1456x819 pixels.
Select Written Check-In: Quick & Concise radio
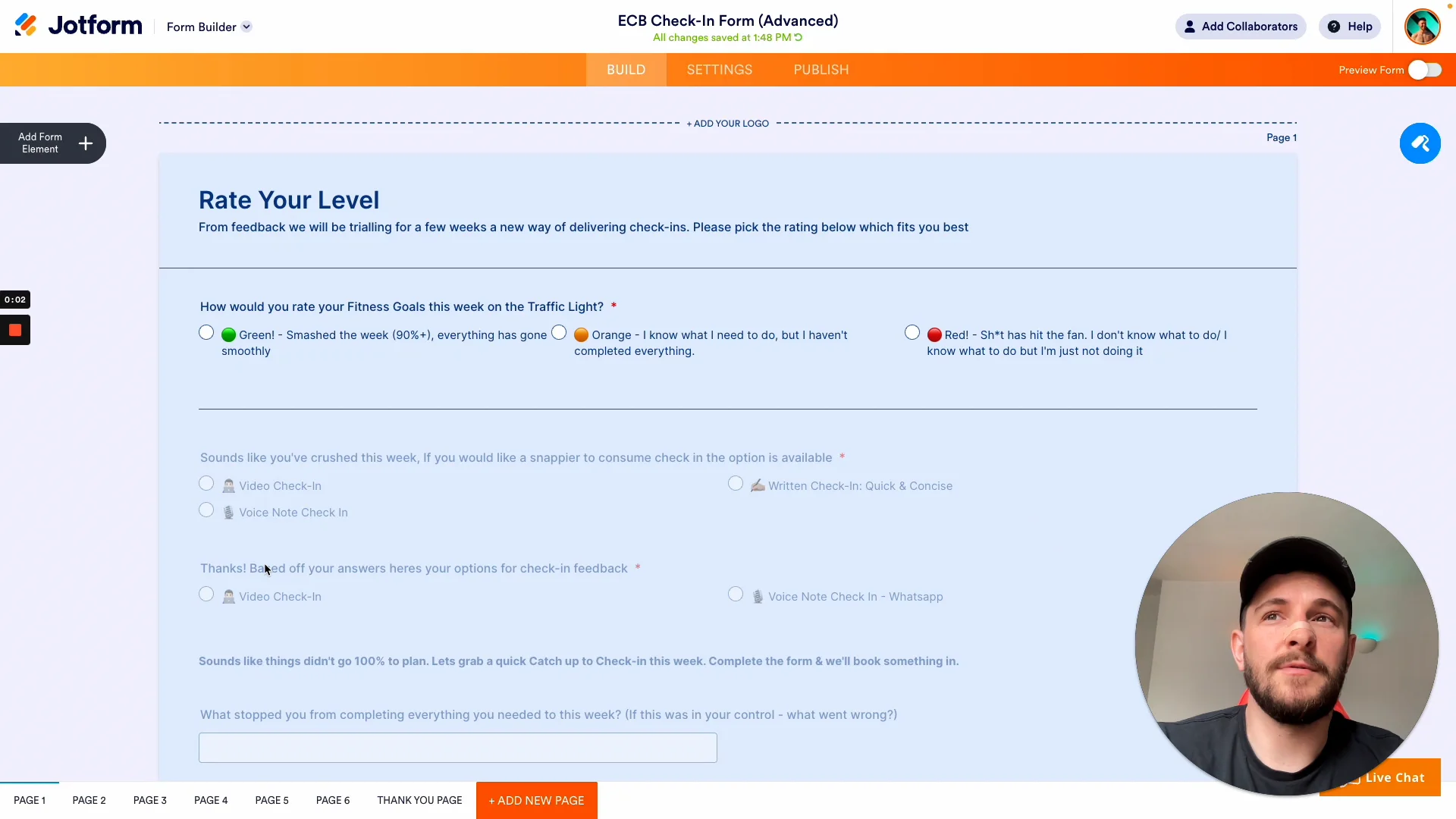point(736,484)
